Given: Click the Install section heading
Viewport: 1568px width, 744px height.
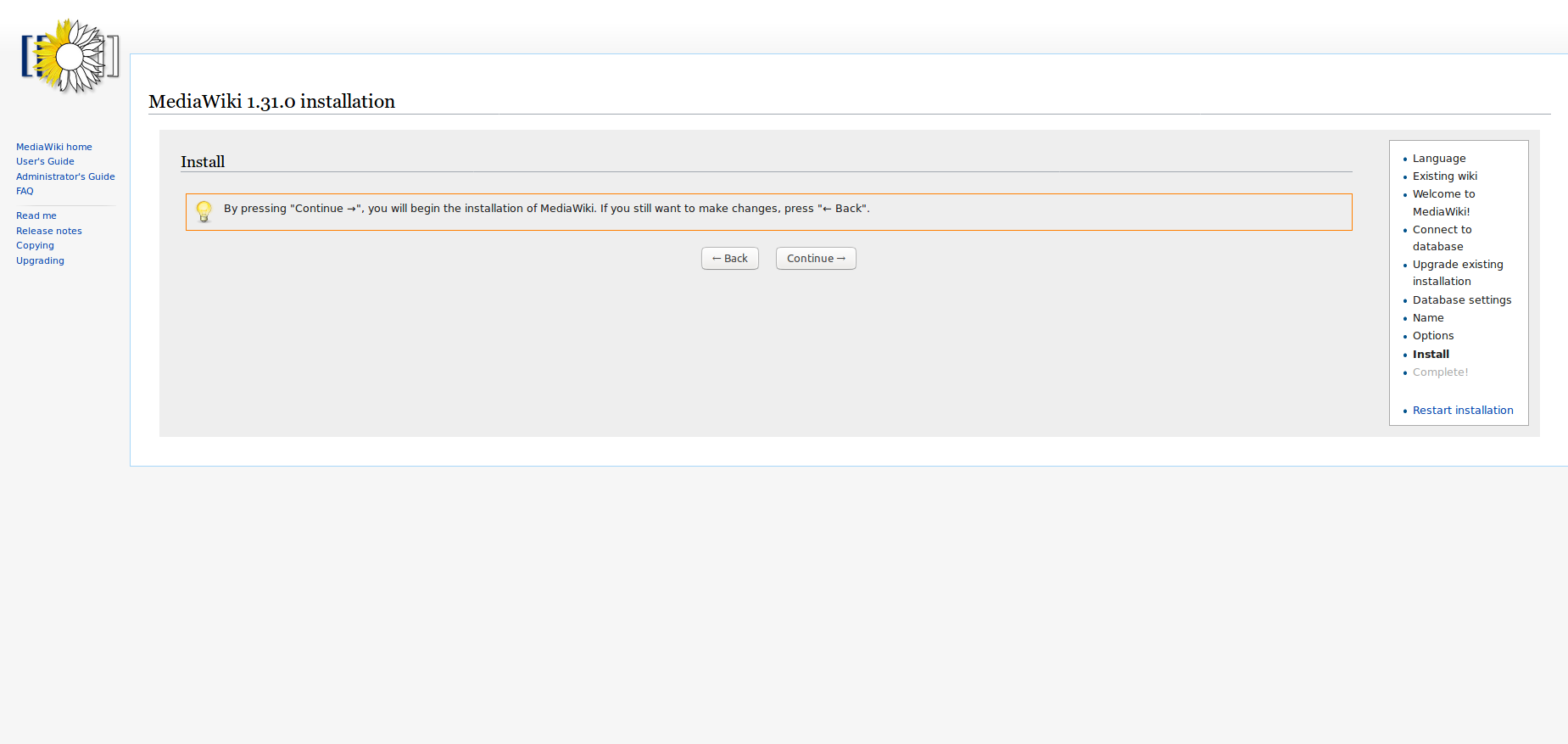Looking at the screenshot, I should pos(203,161).
